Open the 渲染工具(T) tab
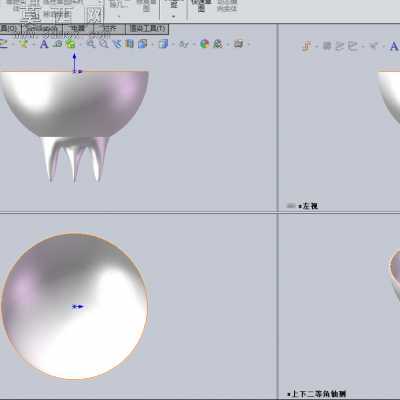Image resolution: width=400 pixels, height=400 pixels. 147,29
